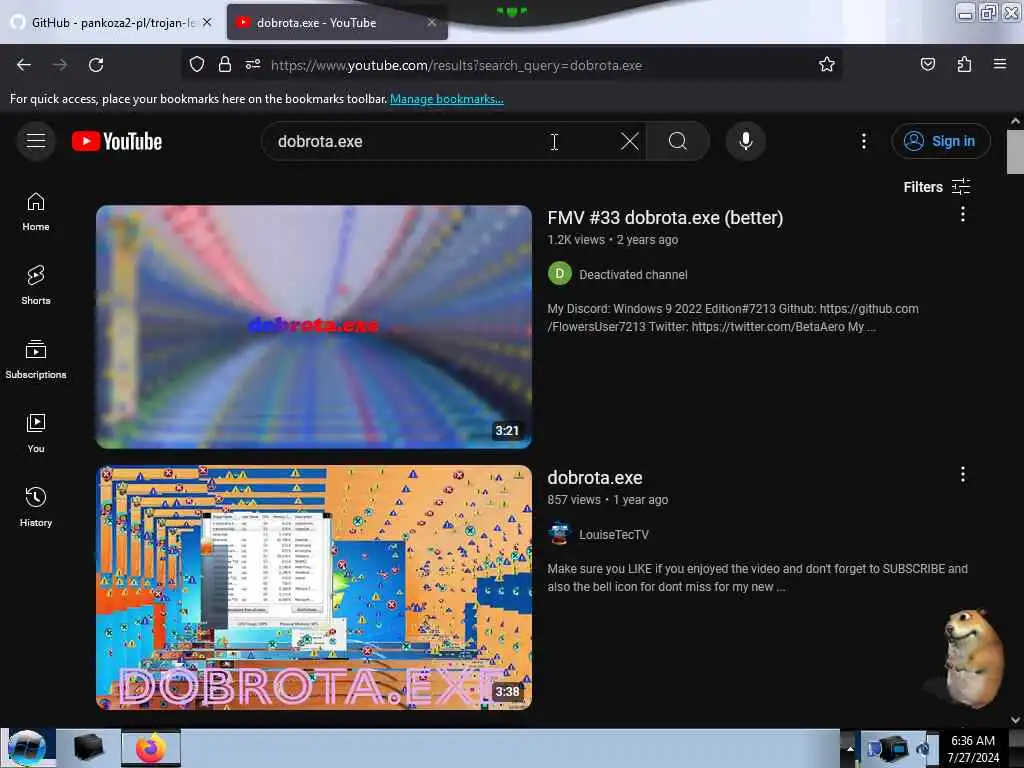This screenshot has width=1024, height=768.
Task: Open tracking protection shield icon
Action: click(197, 65)
